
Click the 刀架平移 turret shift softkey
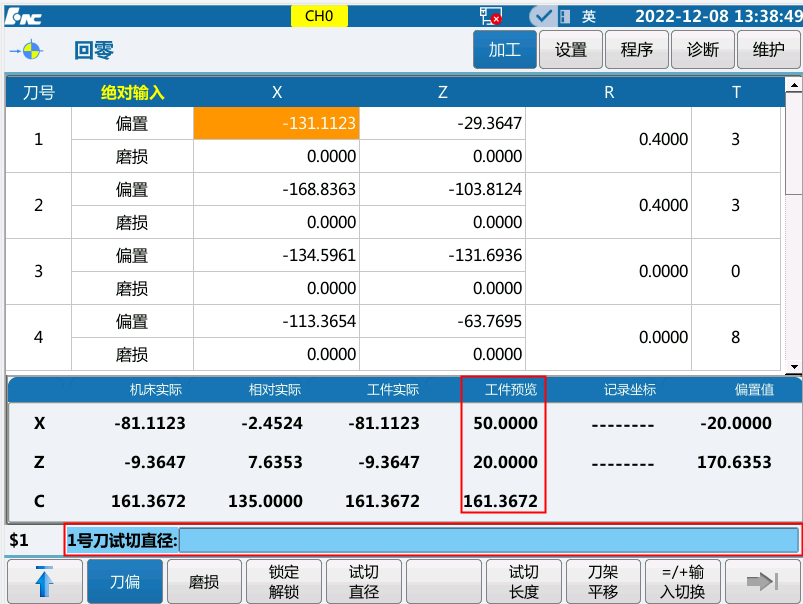603,581
